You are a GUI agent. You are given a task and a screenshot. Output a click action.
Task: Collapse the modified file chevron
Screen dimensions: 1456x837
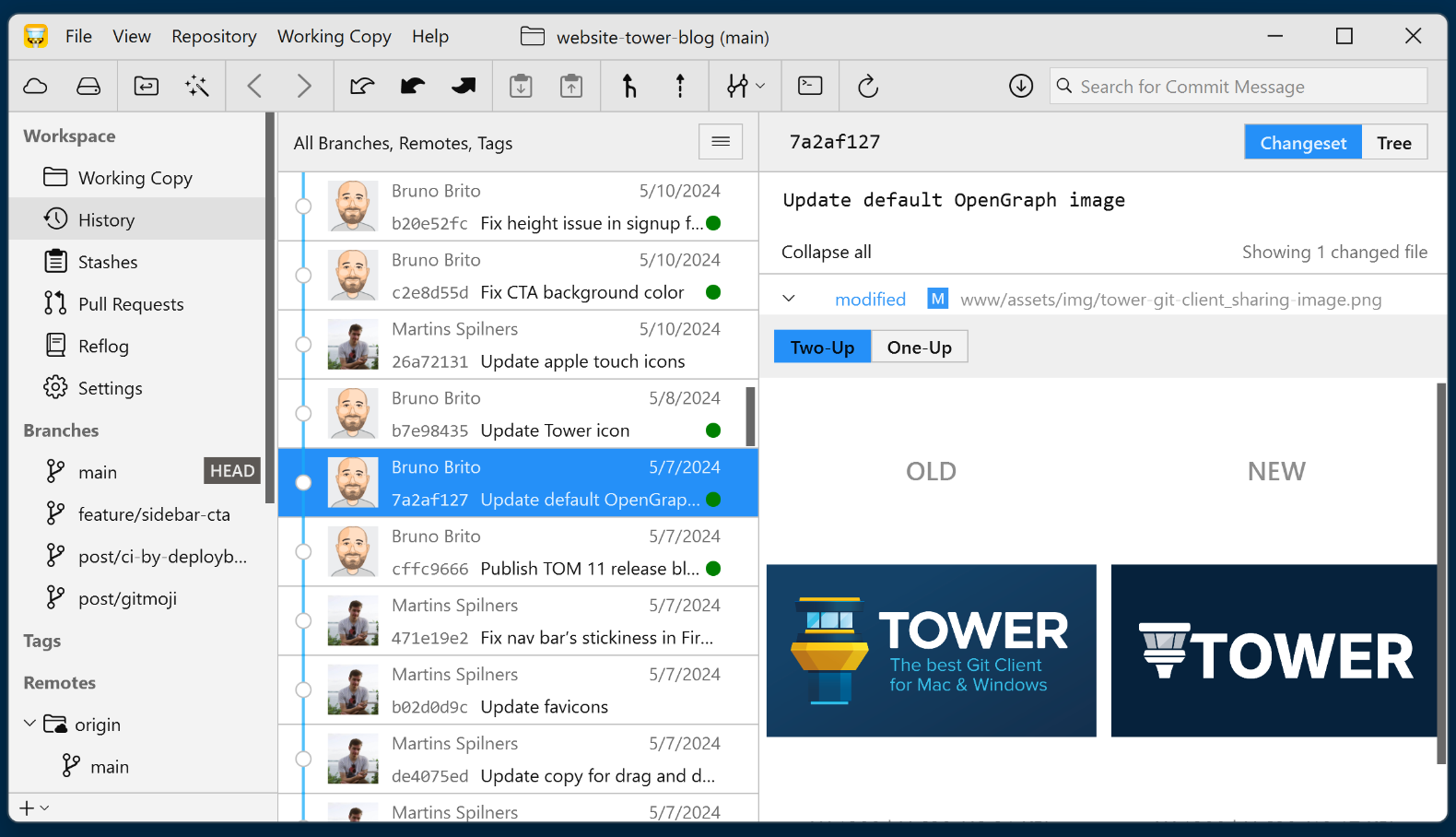(789, 300)
